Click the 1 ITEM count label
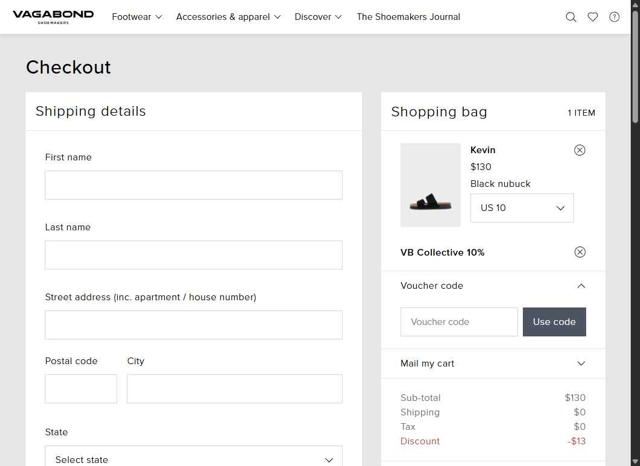This screenshot has width=640, height=466. 581,113
